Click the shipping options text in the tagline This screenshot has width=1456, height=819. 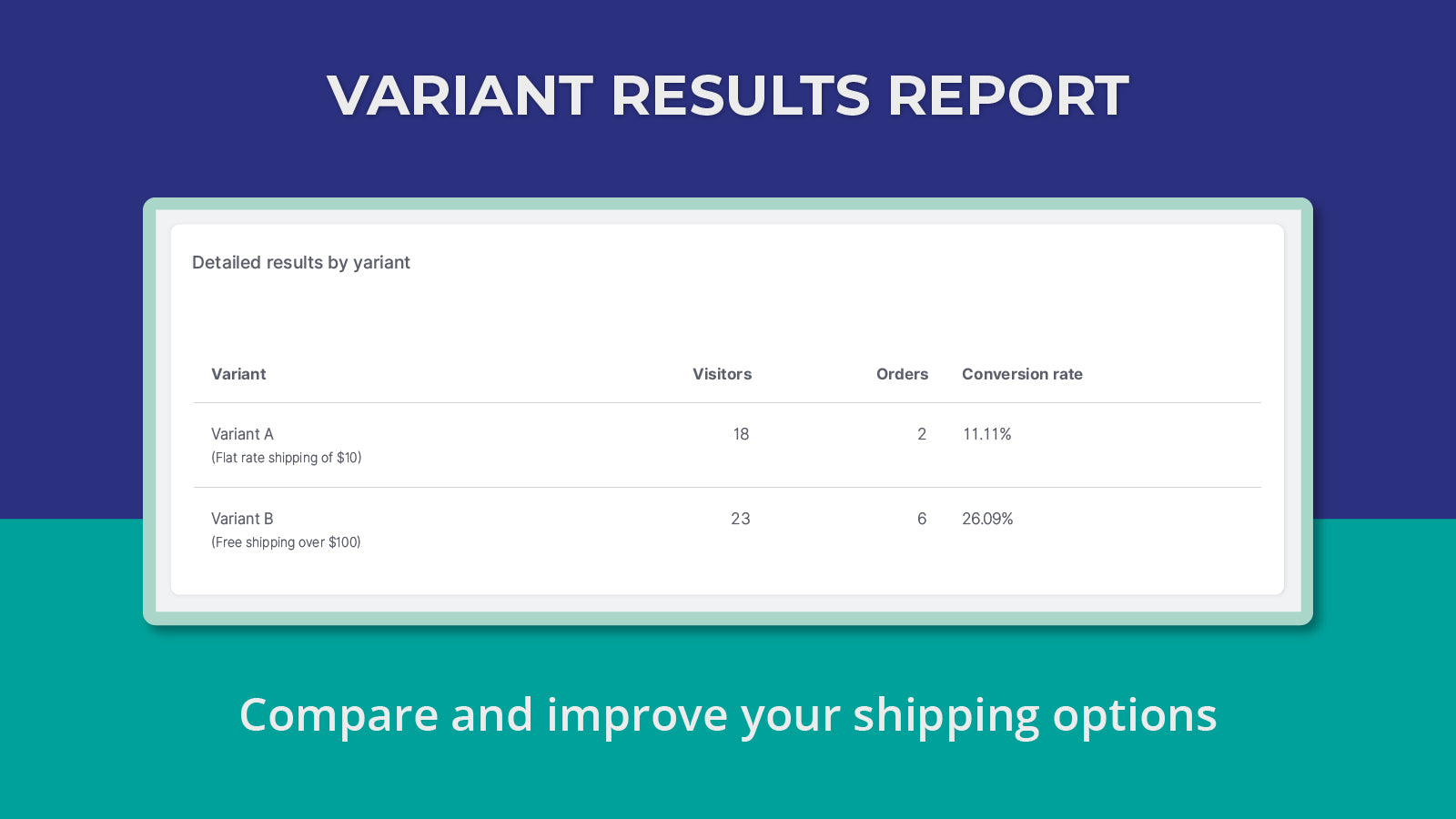coord(1035,715)
